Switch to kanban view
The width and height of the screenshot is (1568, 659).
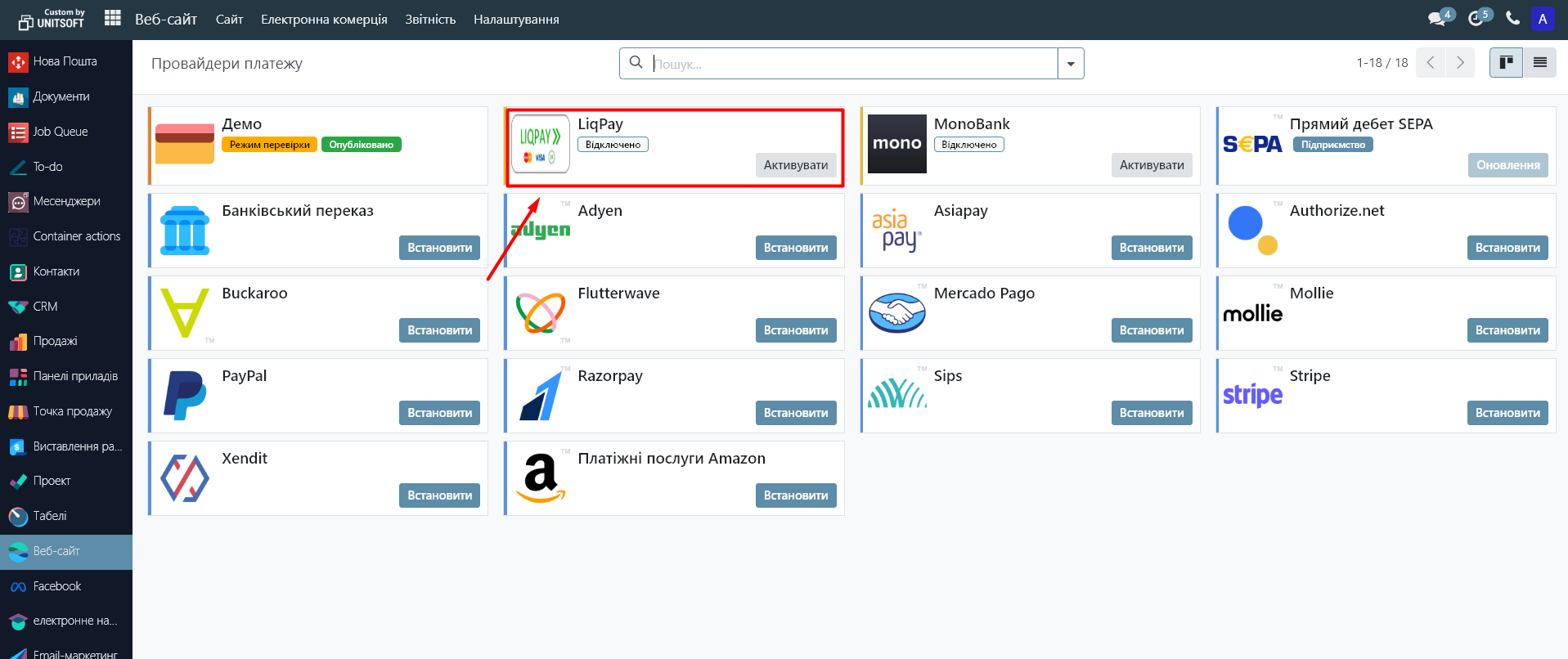tap(1506, 63)
